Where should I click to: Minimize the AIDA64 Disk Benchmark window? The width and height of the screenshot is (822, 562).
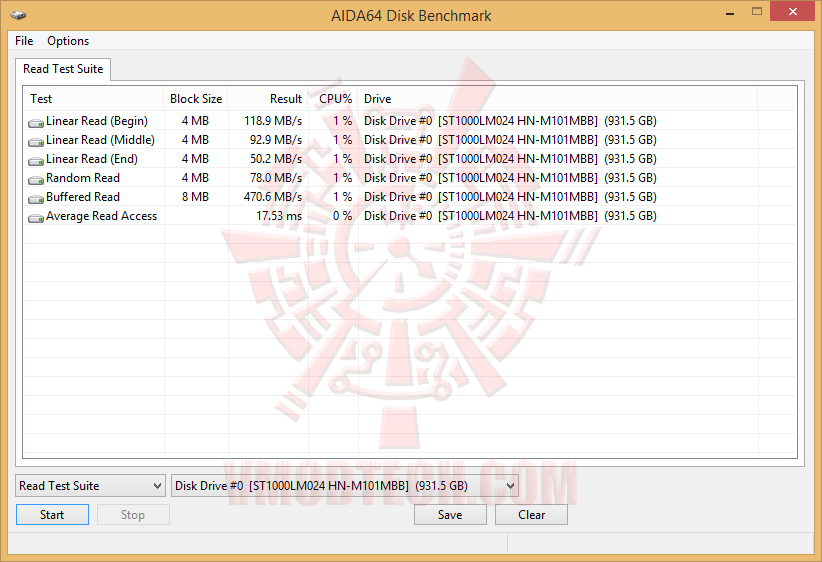[730, 13]
